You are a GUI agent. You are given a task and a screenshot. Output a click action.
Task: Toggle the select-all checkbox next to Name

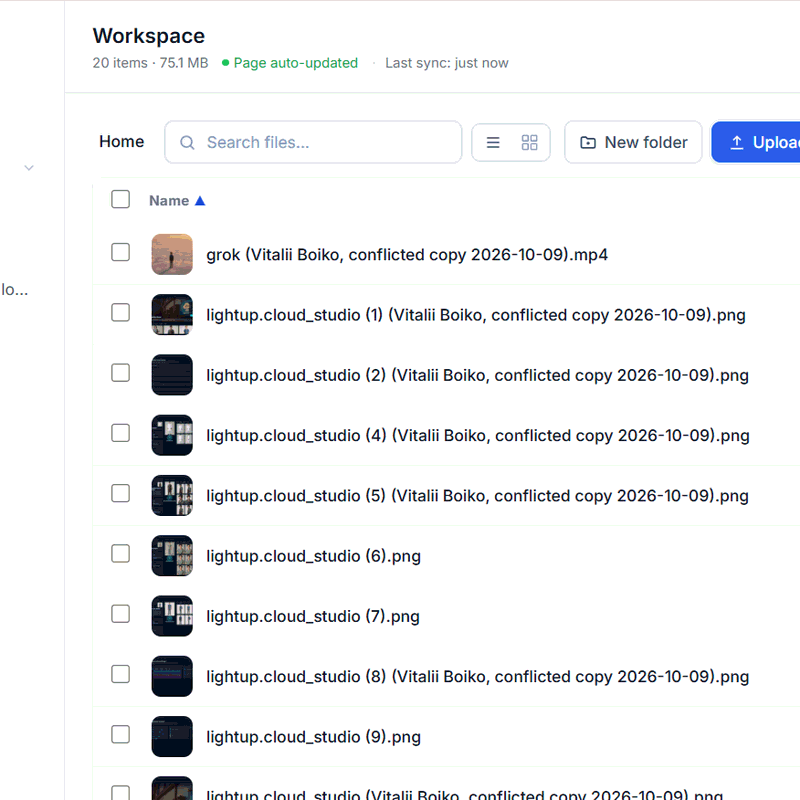[120, 199]
